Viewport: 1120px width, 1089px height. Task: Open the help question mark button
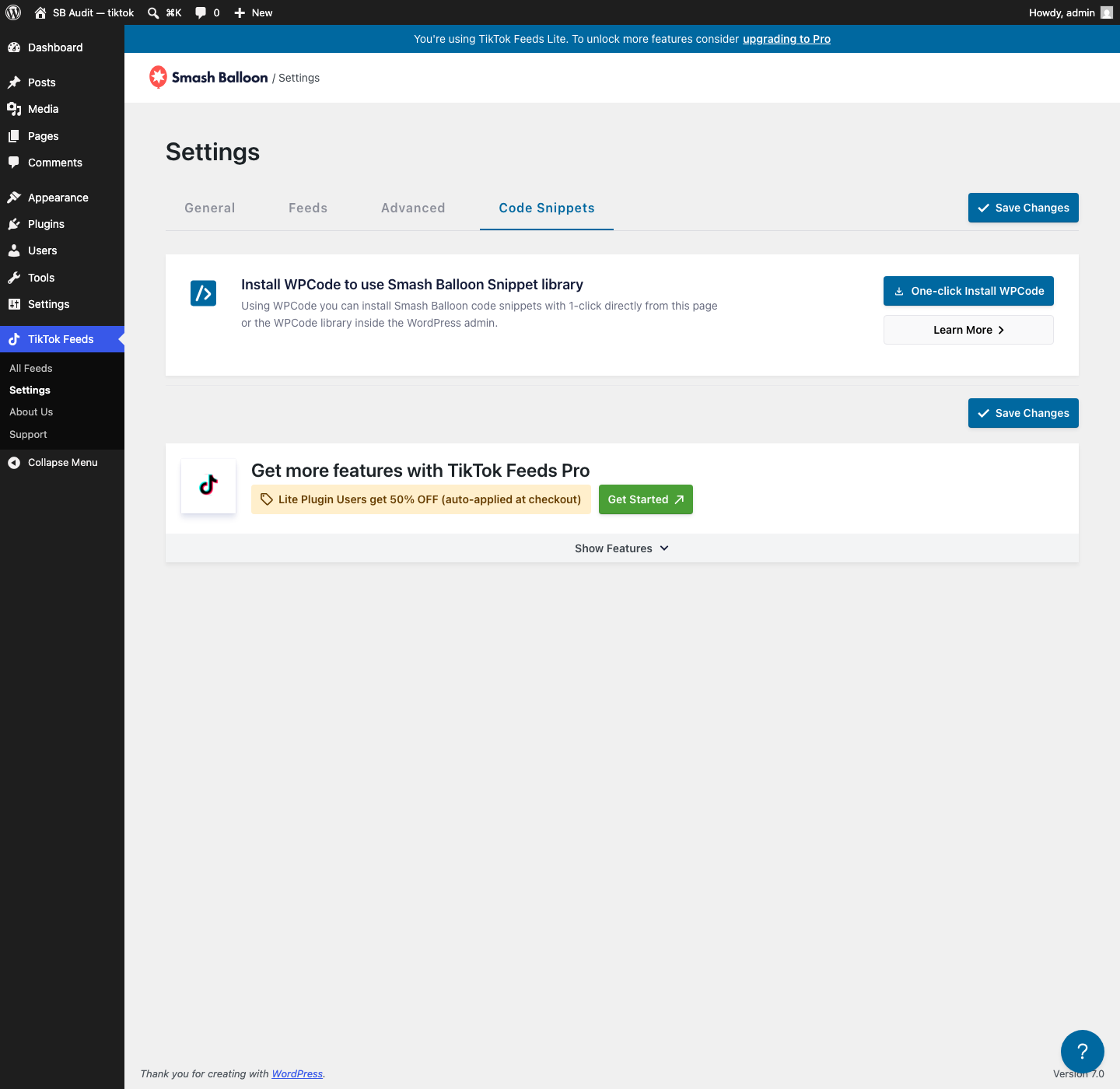(x=1082, y=1051)
